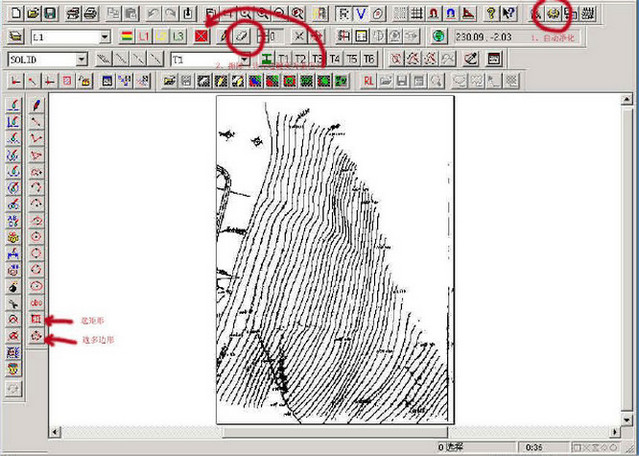Select the pencil tool beside the eraser

coord(223,37)
